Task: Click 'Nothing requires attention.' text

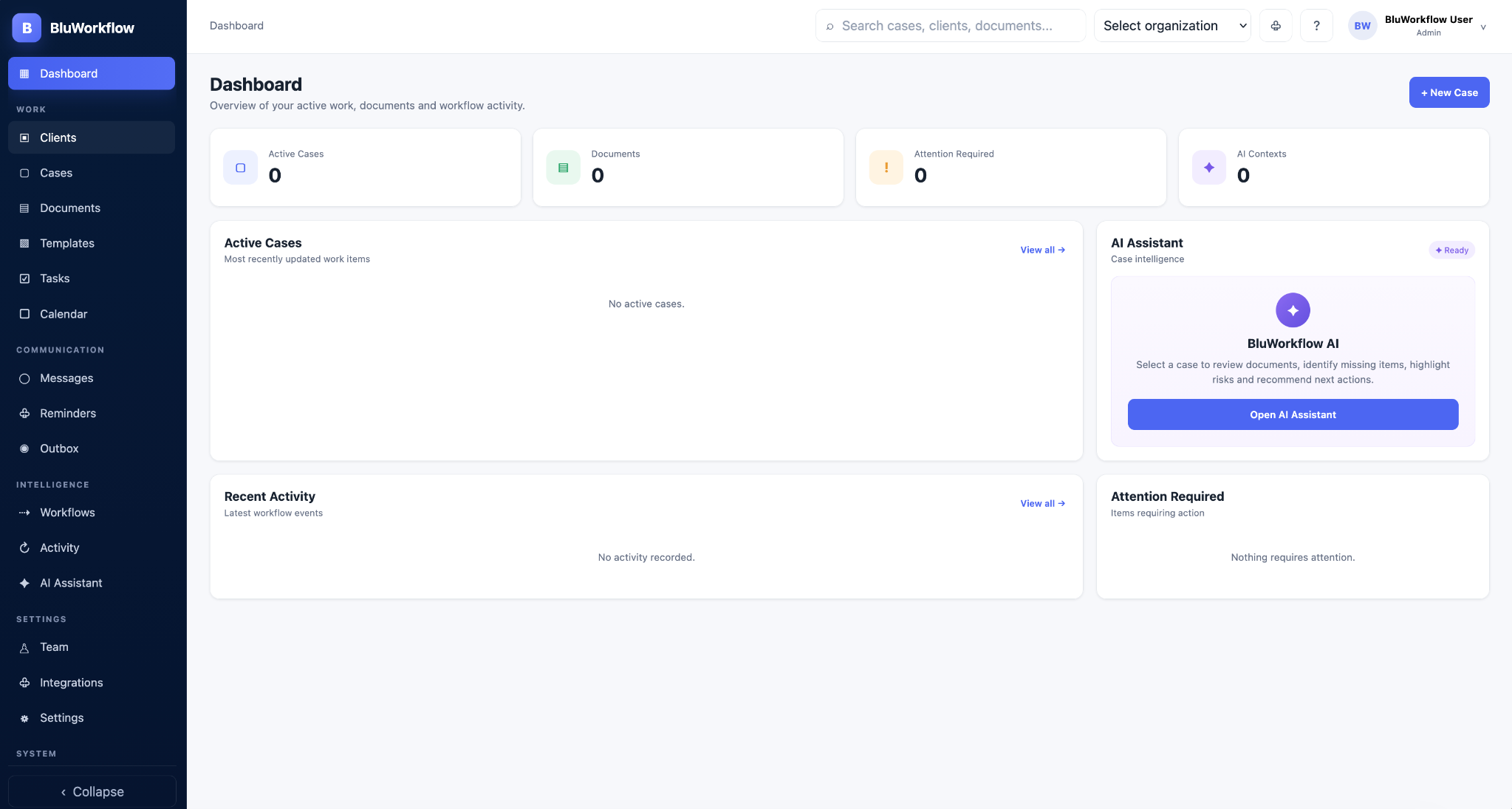Action: [x=1293, y=558]
